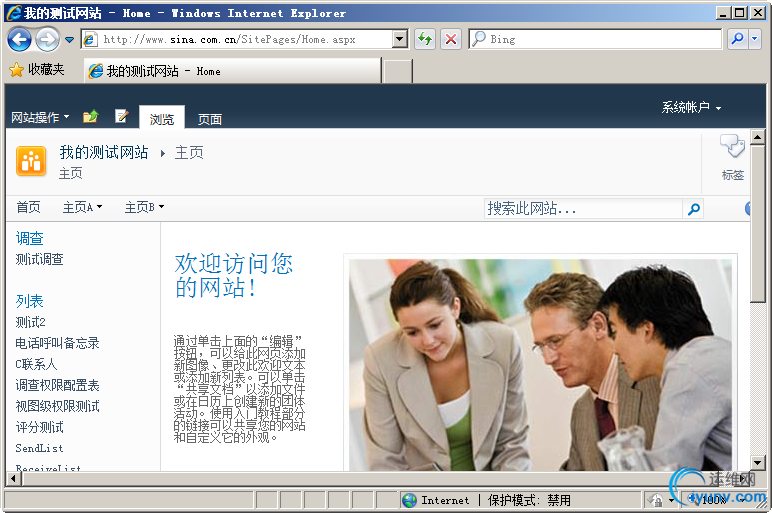
Task: Click the orange site logo icon
Action: [31, 161]
